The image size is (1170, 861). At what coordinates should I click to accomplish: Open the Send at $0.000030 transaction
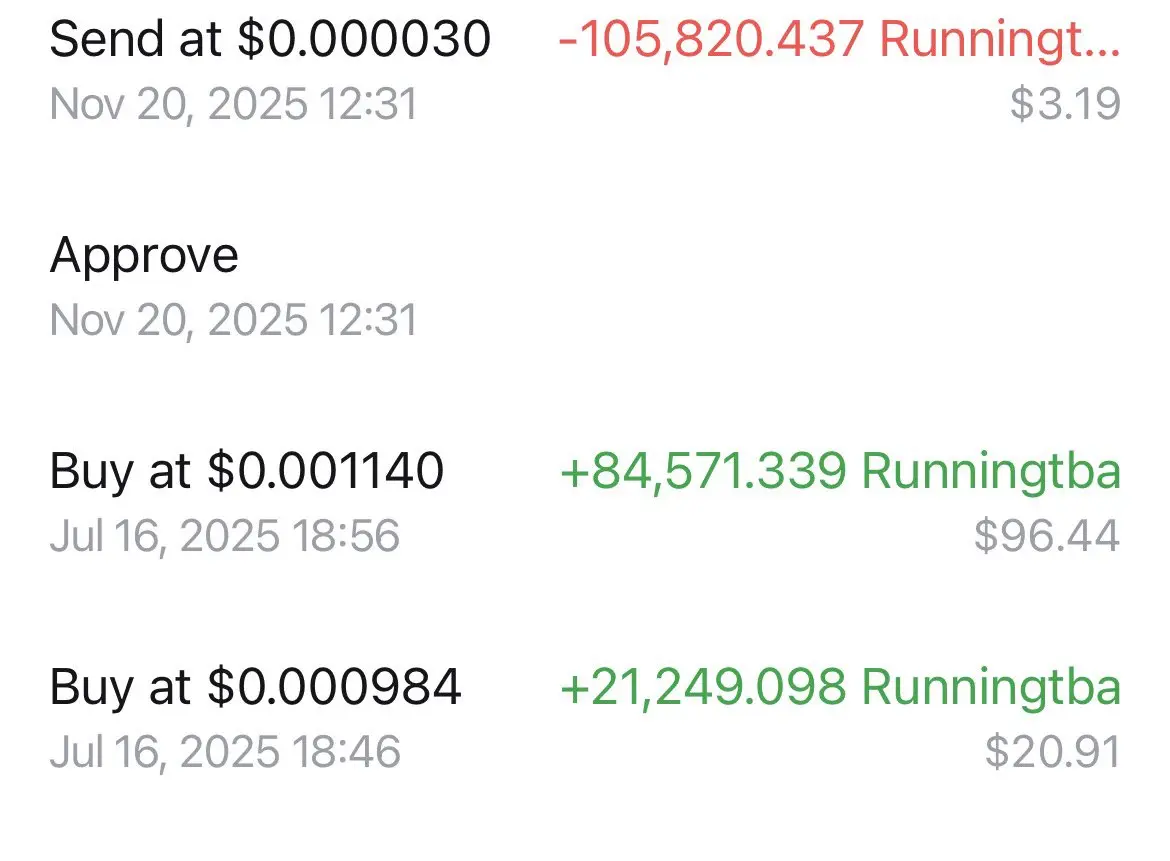[x=585, y=71]
